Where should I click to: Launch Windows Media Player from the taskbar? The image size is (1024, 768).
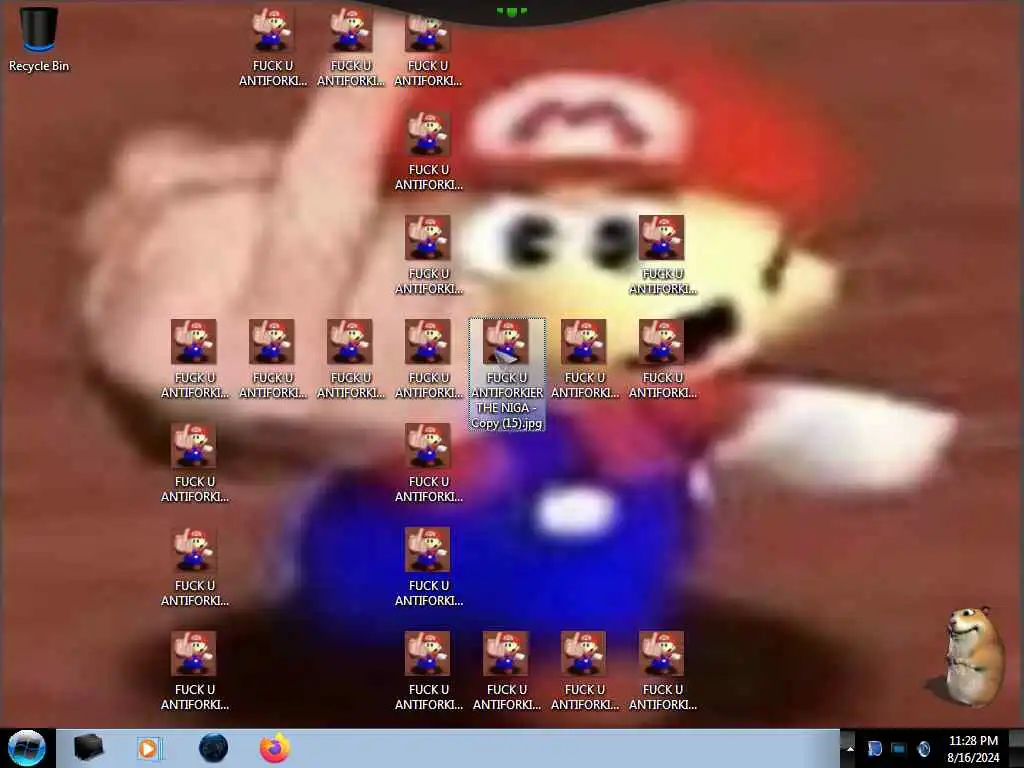(150, 748)
